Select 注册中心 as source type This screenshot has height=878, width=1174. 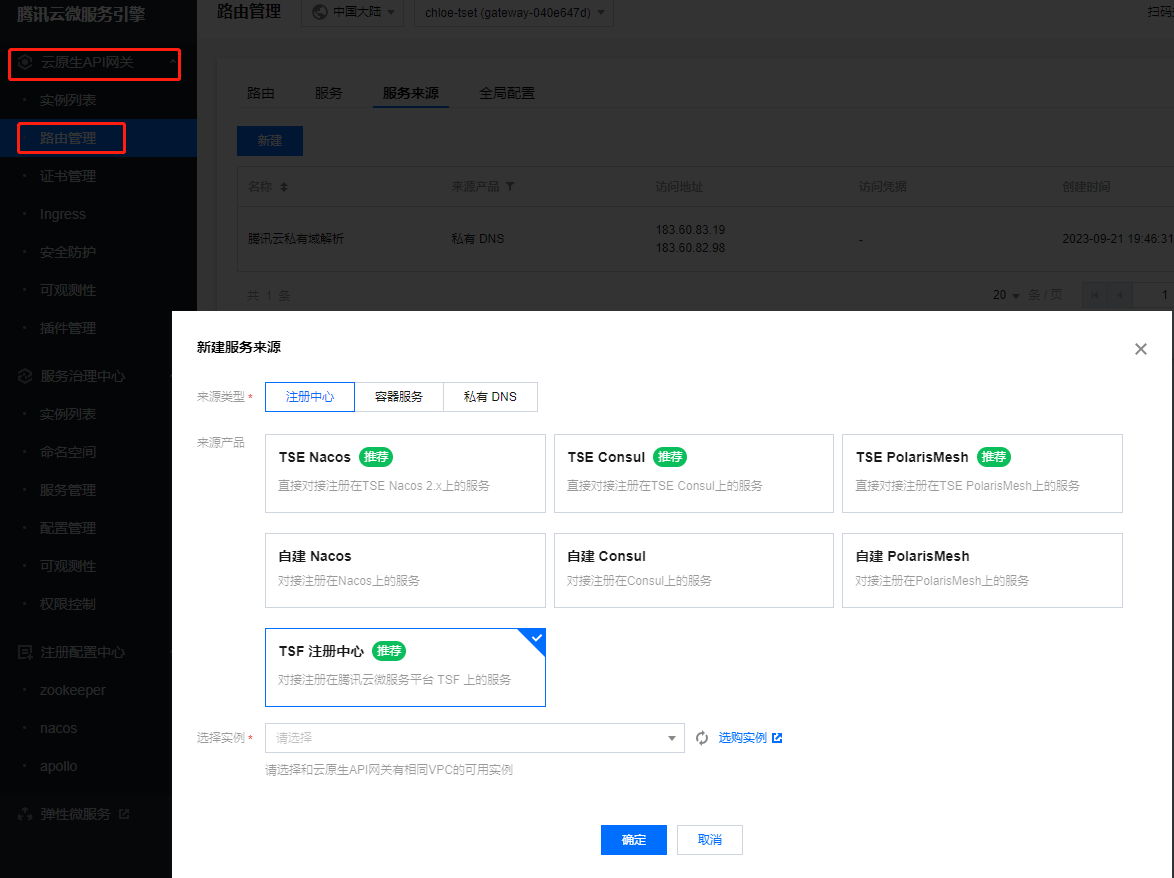(310, 397)
